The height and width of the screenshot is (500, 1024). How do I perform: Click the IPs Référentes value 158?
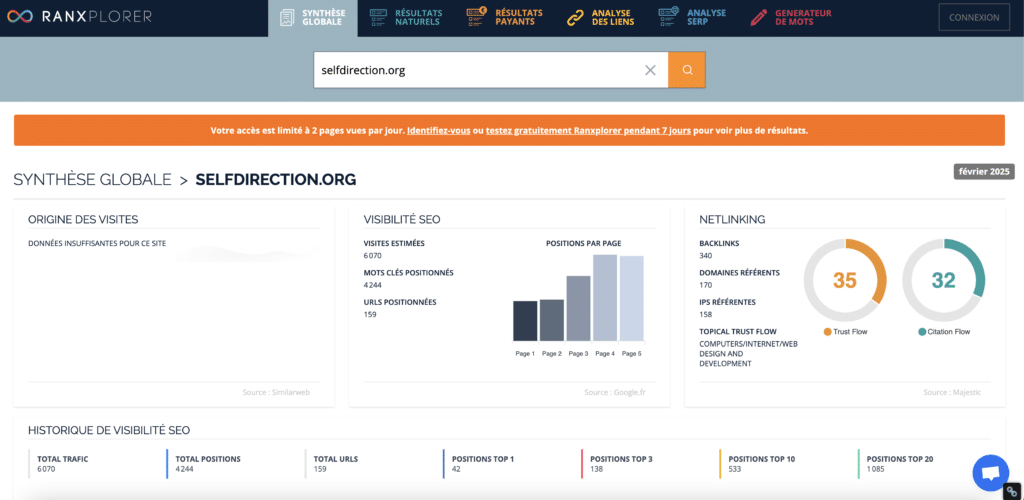705,315
